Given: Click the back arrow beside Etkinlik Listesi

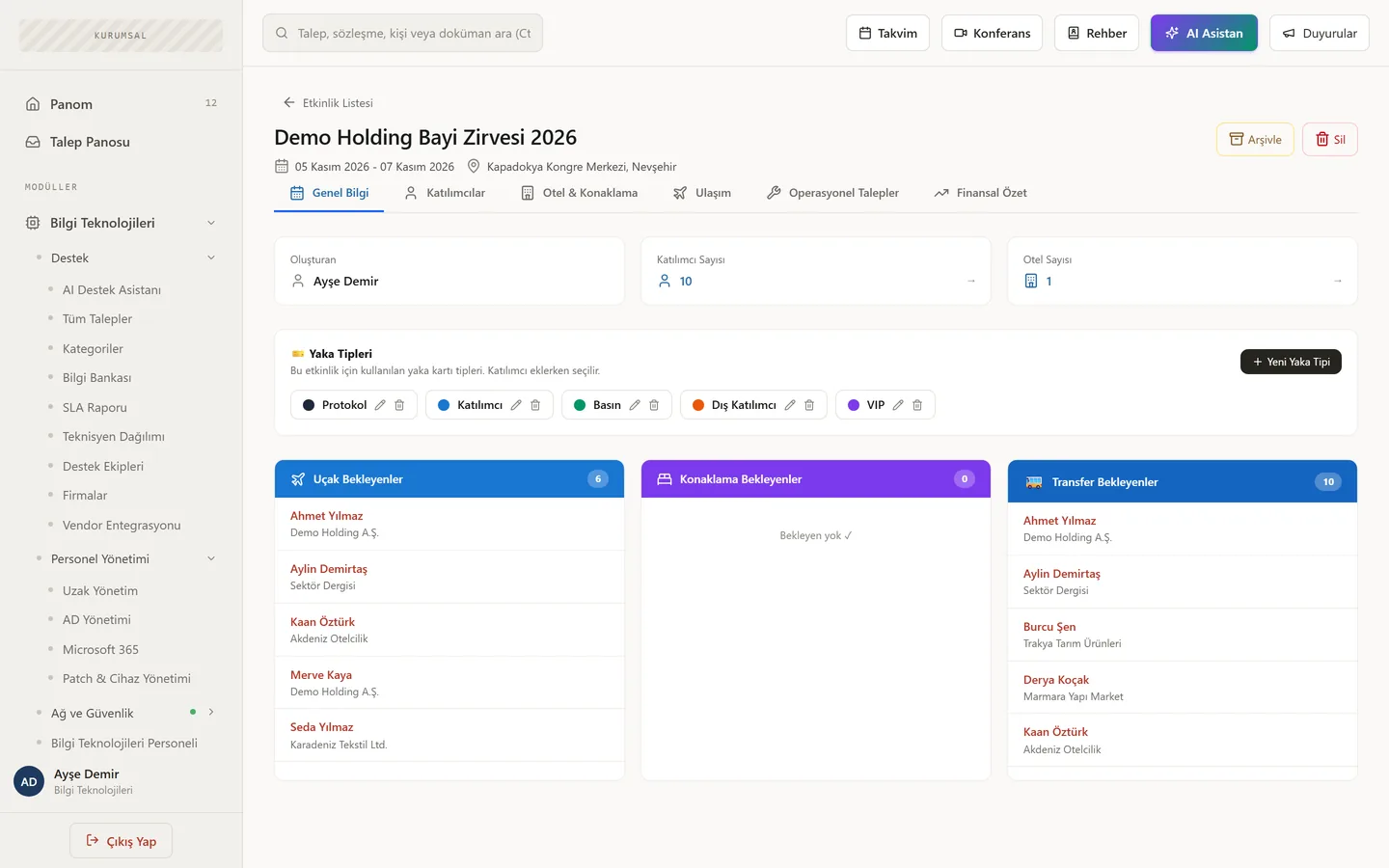Looking at the screenshot, I should pyautogui.click(x=289, y=102).
